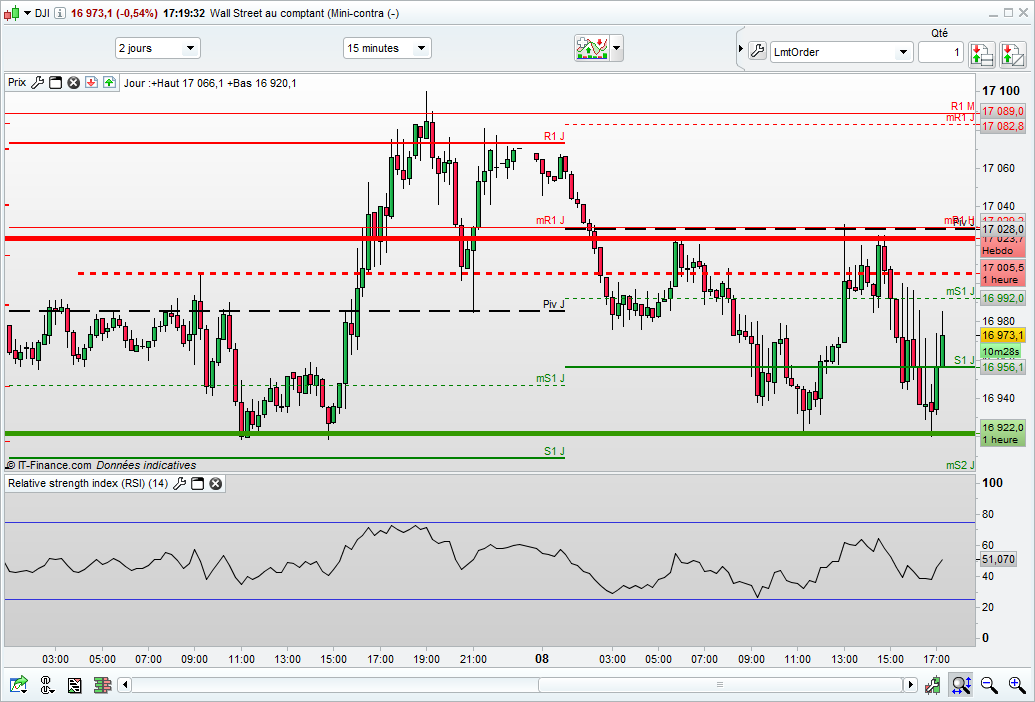Click the linked groups chain icon
This screenshot has height=702, width=1035.
(46, 685)
